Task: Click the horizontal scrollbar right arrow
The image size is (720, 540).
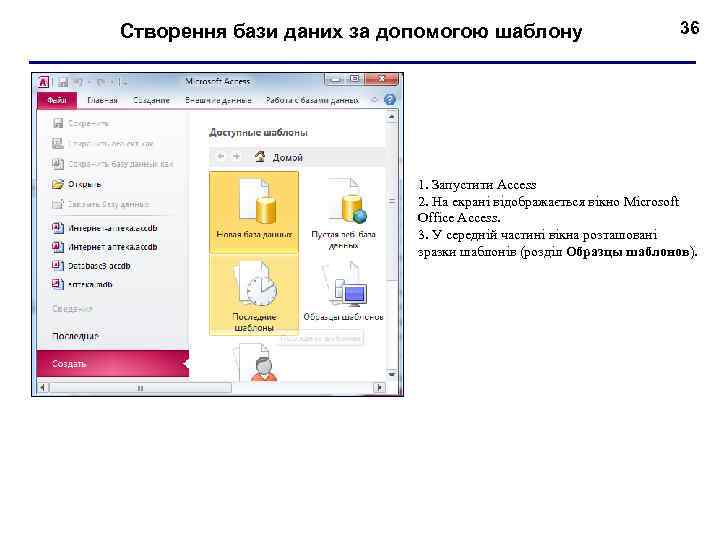Action: pyautogui.click(x=379, y=388)
